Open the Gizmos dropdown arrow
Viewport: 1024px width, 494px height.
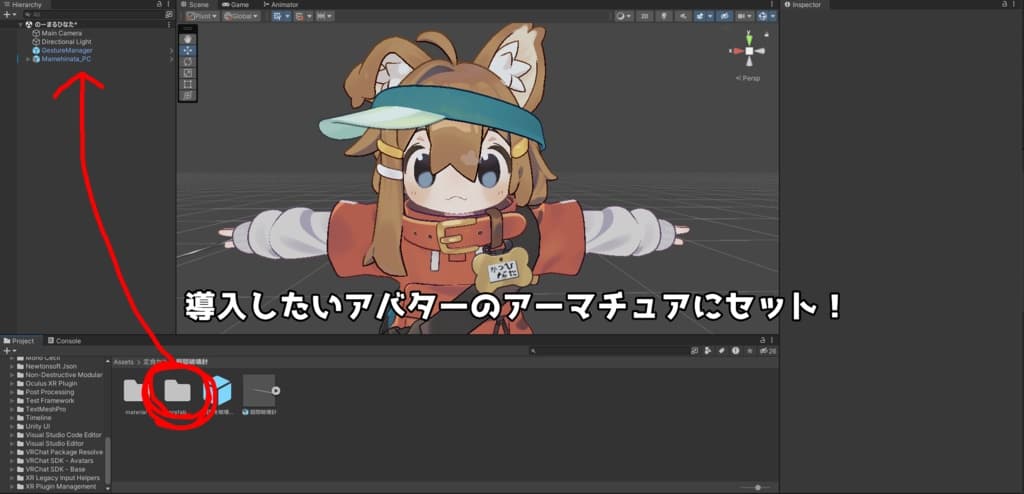tap(773, 16)
